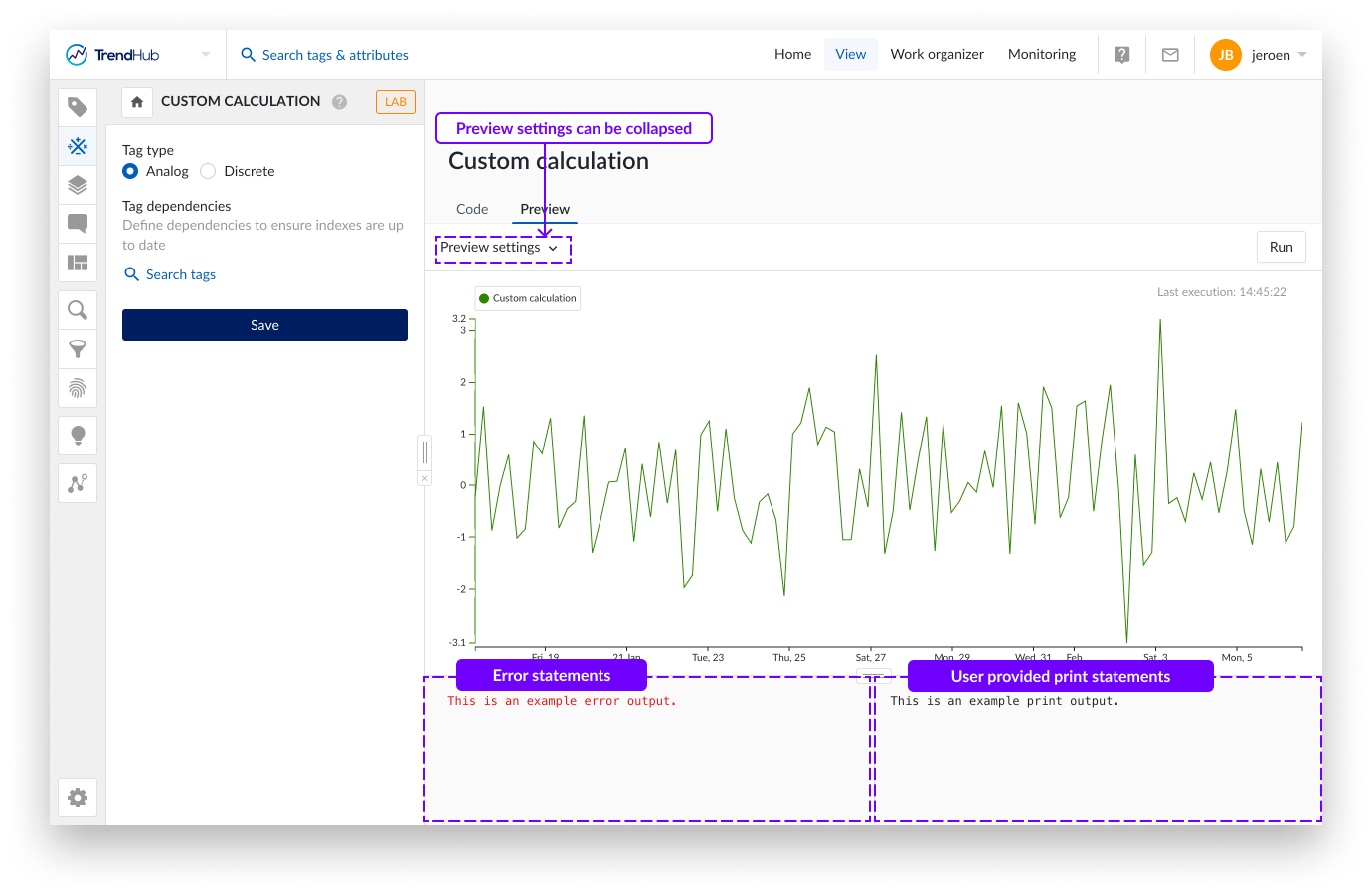Click the Search tags & attributes field
The width and height of the screenshot is (1372, 895).
tap(334, 55)
